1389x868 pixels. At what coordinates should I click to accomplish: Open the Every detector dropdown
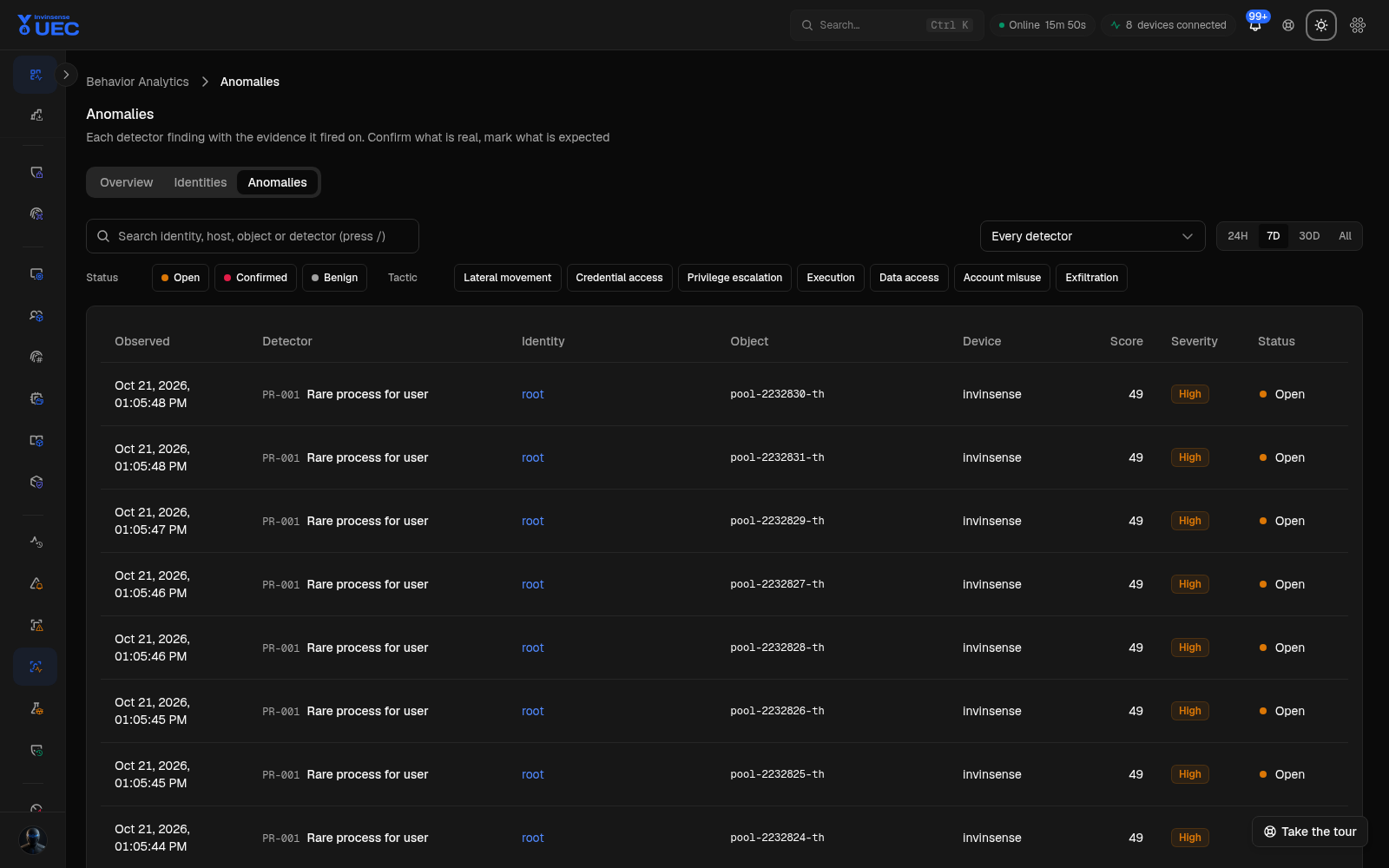click(x=1092, y=236)
